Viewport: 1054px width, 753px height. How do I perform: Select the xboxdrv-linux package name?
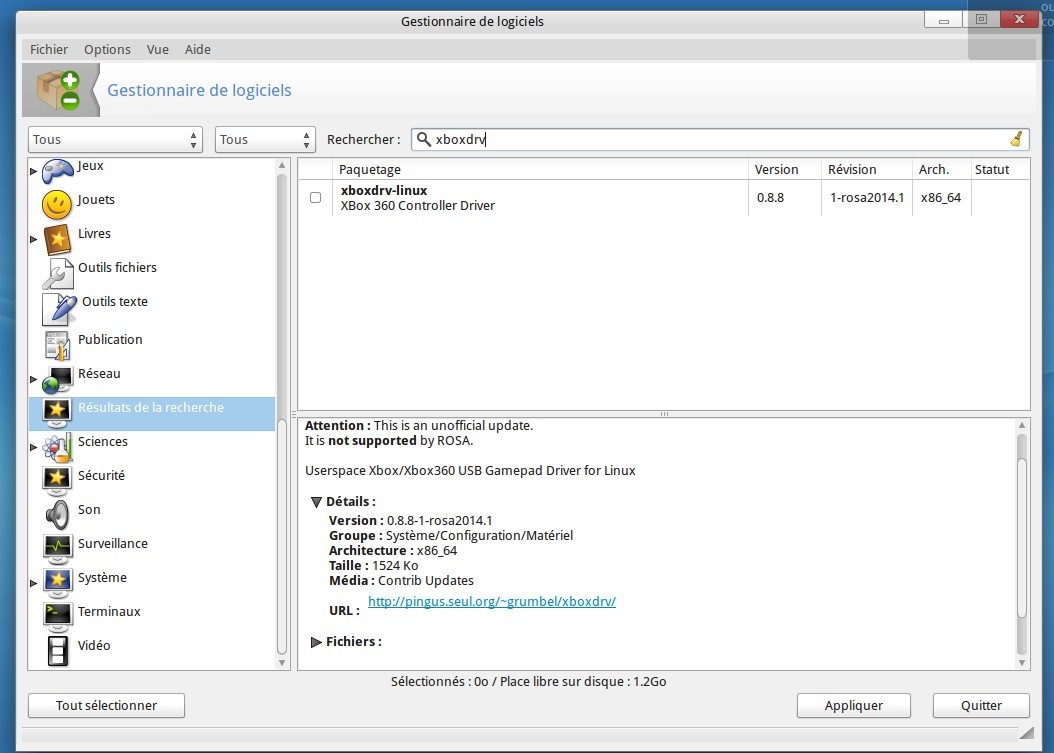384,190
